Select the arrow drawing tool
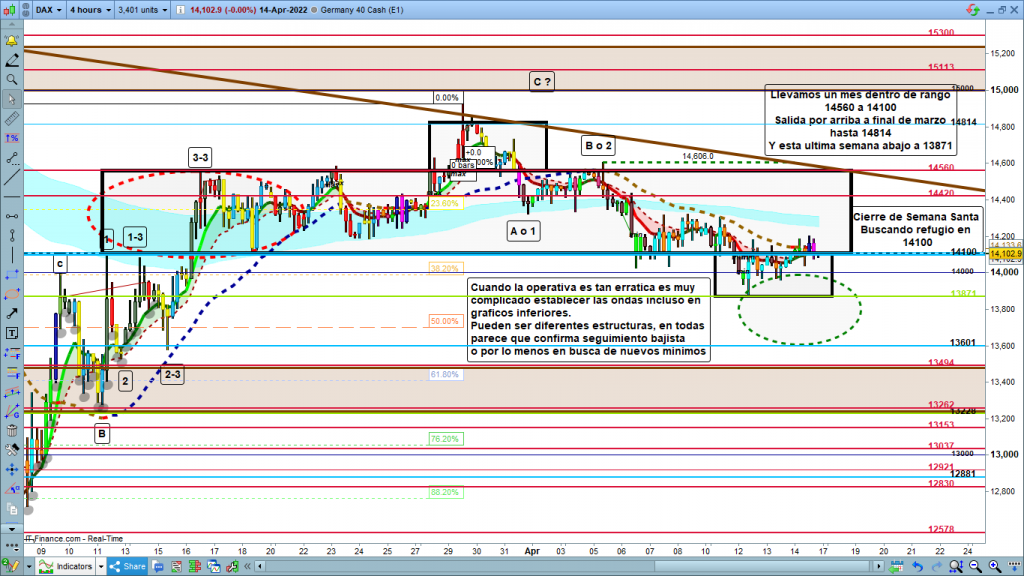This screenshot has width=1024, height=576. (x=11, y=312)
